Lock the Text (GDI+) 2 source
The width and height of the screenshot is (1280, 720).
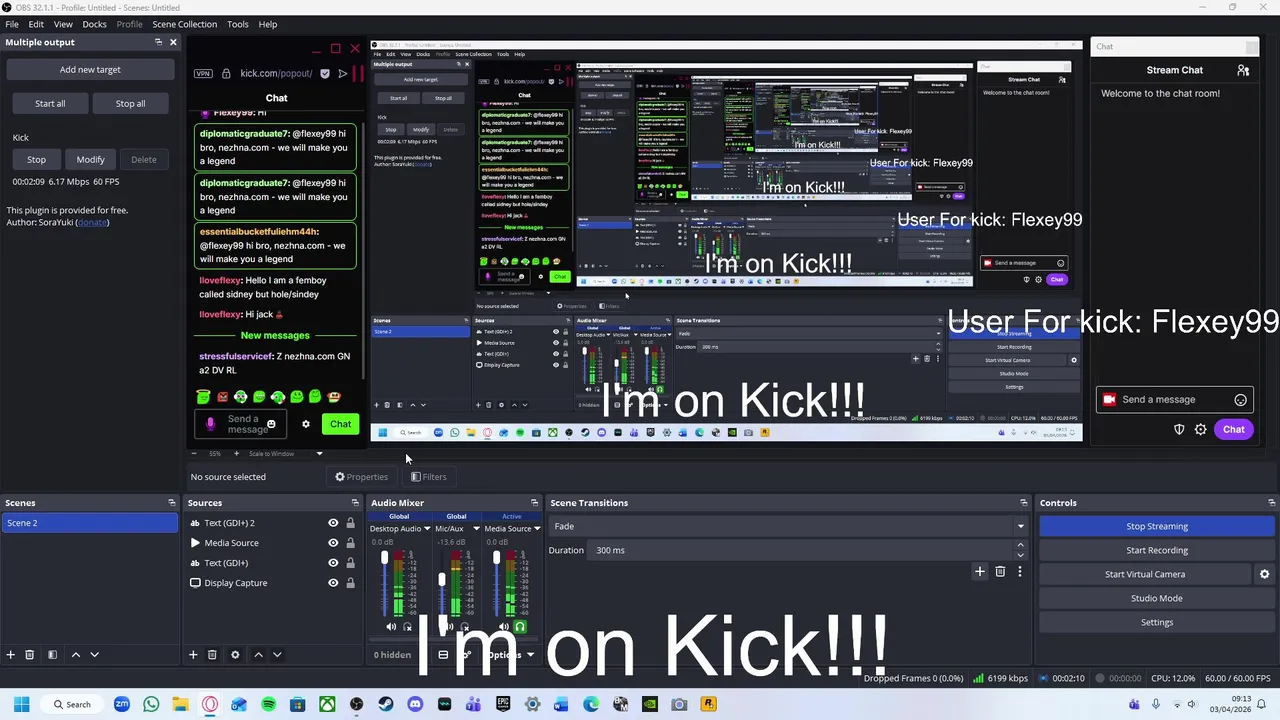tap(350, 523)
